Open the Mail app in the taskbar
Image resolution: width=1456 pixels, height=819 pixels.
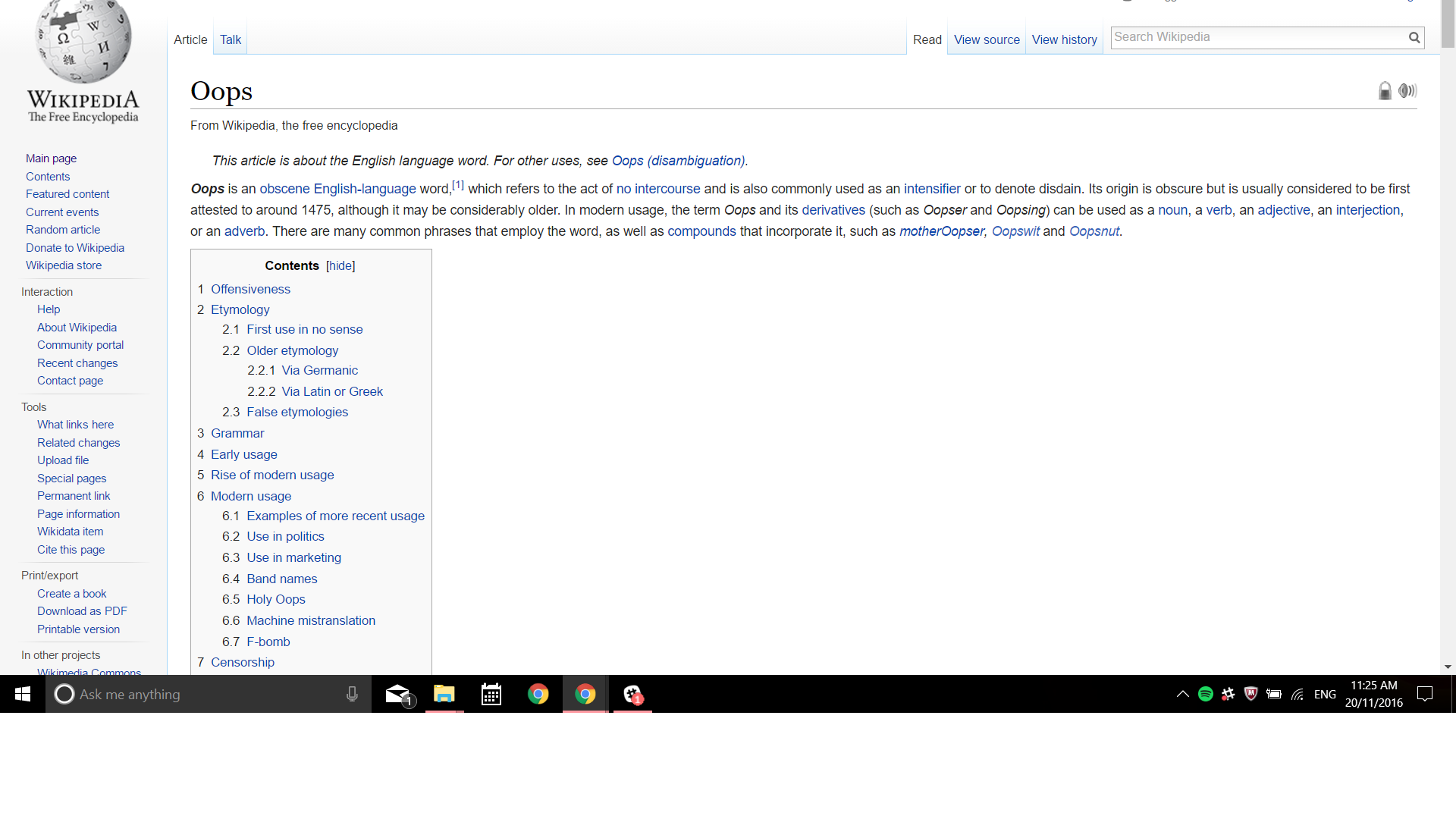398,694
